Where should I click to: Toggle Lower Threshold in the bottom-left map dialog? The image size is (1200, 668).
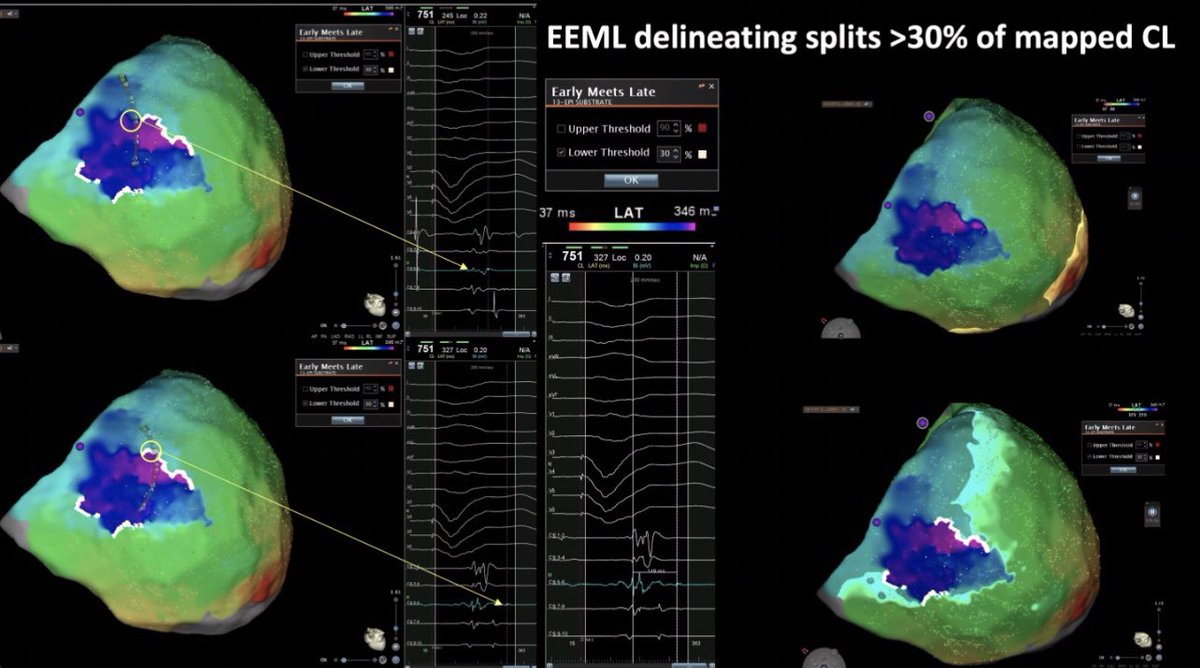coord(303,403)
